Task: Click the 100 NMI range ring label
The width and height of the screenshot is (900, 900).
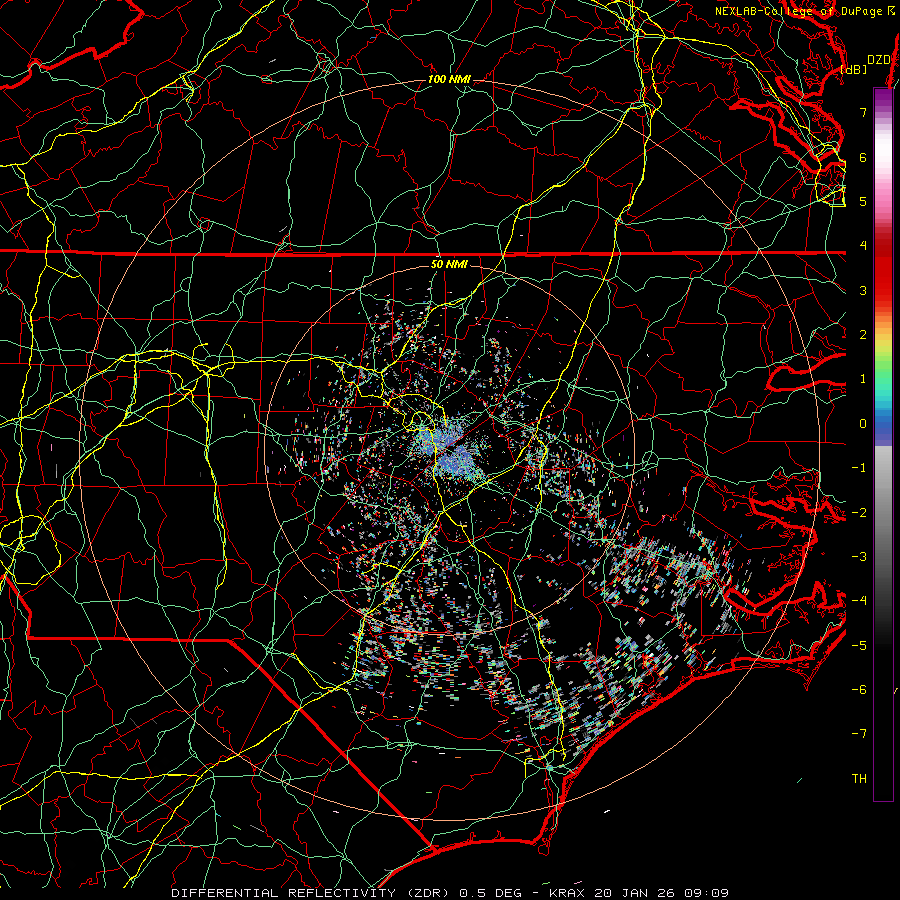Action: (449, 79)
